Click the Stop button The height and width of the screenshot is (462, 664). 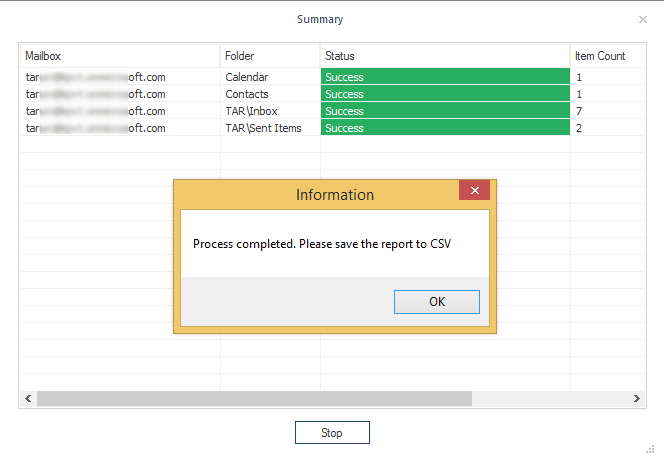[x=332, y=432]
